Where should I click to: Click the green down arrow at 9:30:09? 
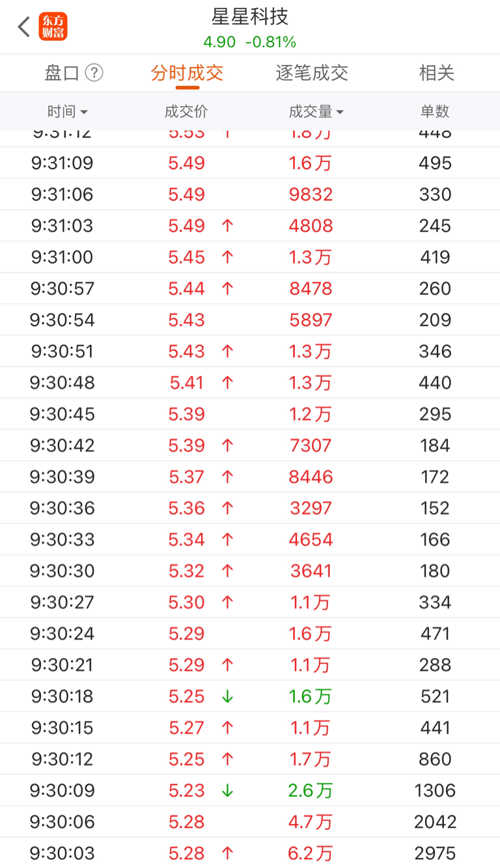click(227, 791)
